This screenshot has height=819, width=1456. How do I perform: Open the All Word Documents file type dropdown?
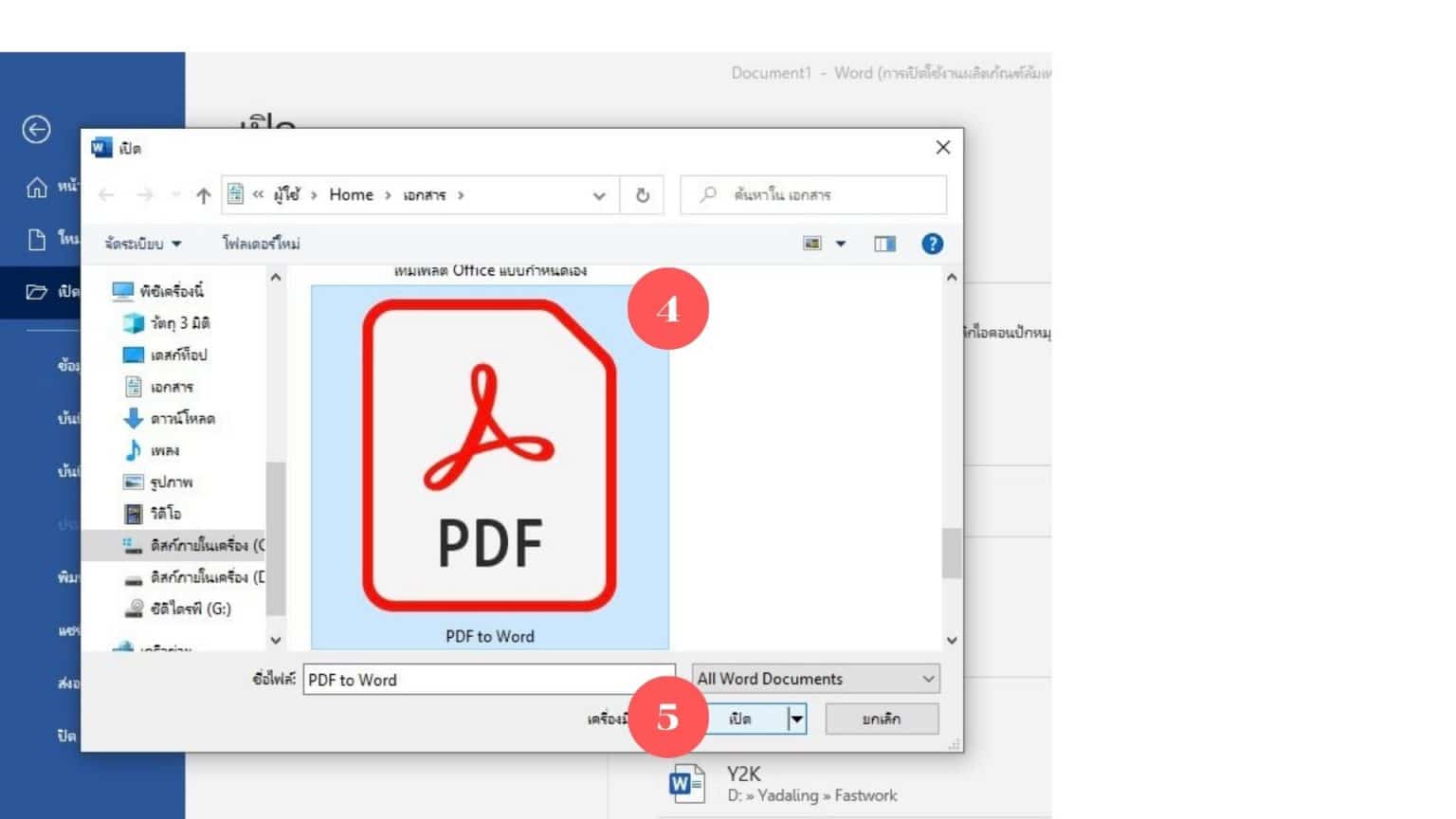816,679
